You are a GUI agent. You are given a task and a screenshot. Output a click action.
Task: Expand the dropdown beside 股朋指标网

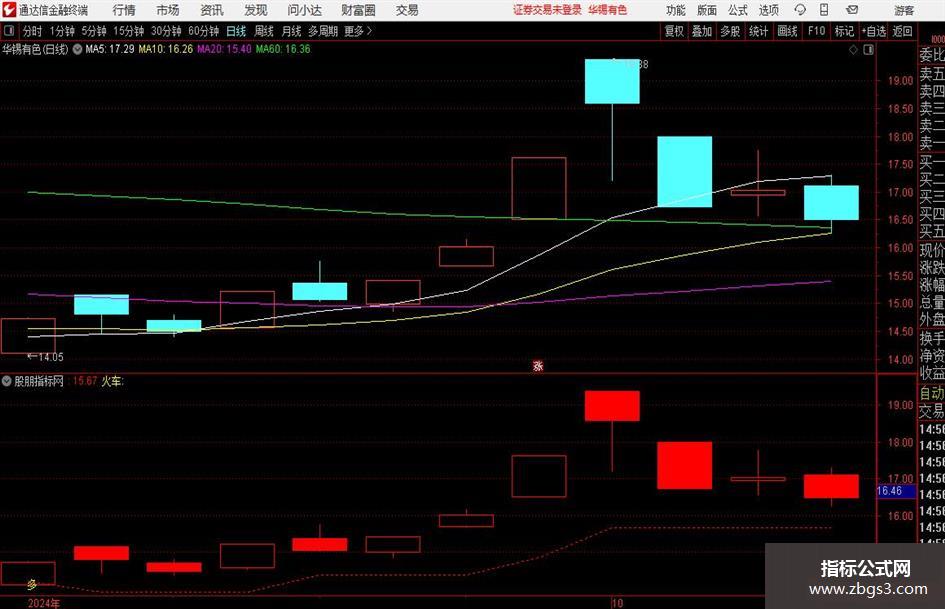(7, 381)
